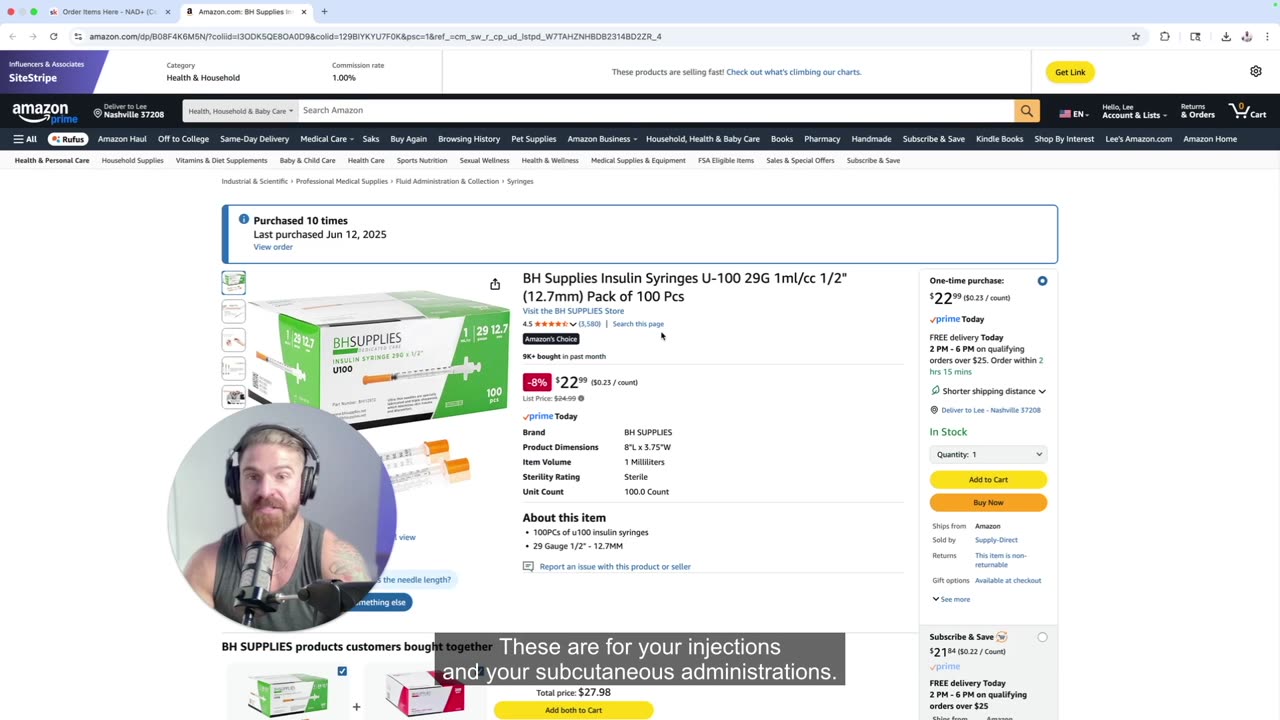Open Household Supplies subnav item
1280x720 pixels.
pos(132,160)
